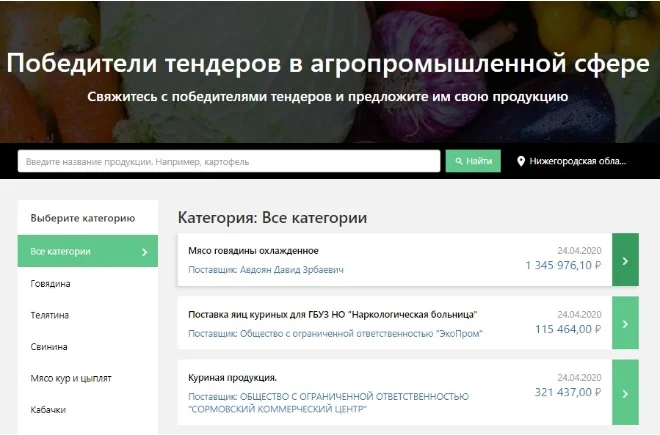Click arrow button for egg supply card

tap(625, 323)
